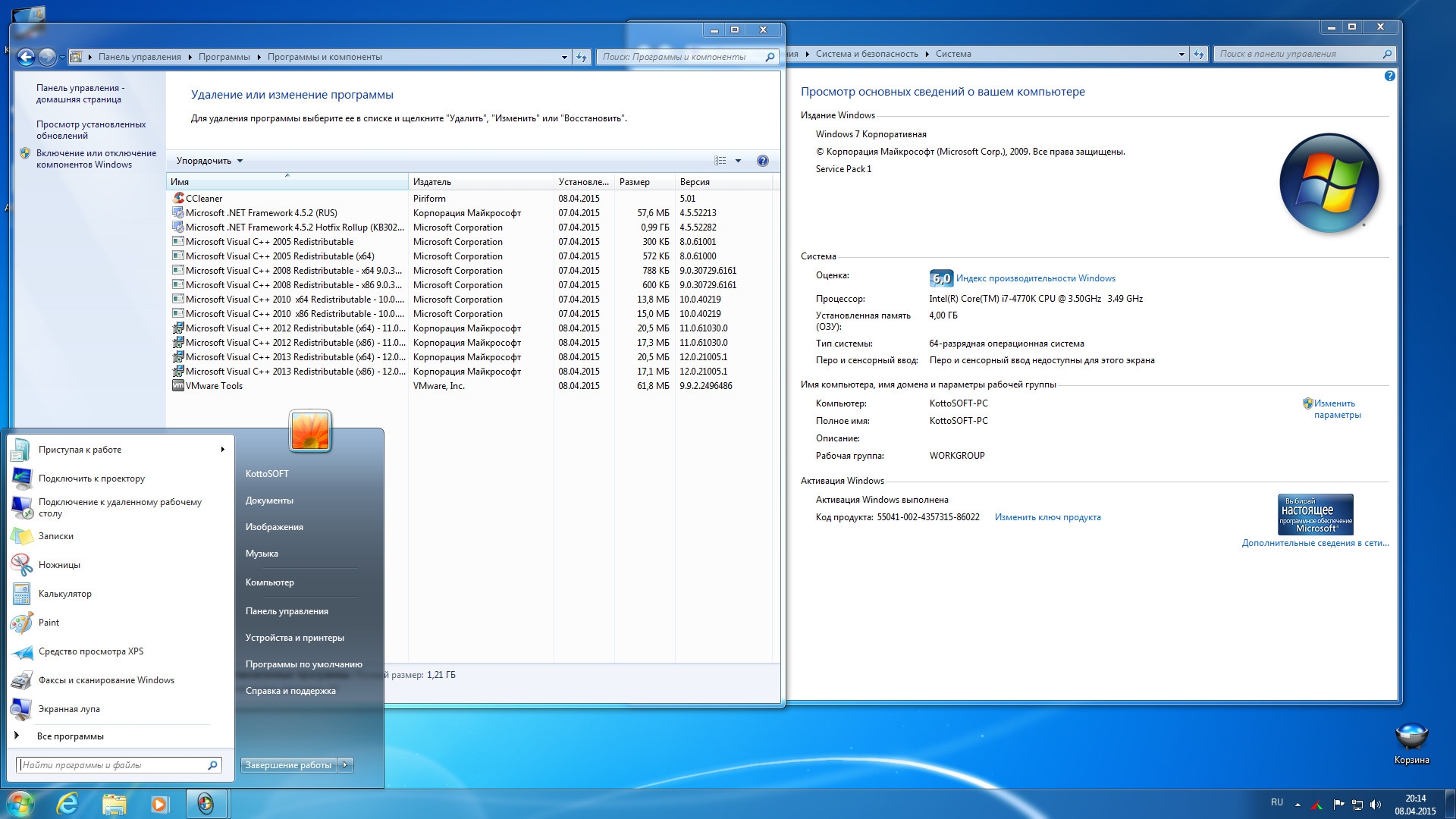
Task: Open recent pages dropdown next to navigation arrows
Action: pos(61,58)
